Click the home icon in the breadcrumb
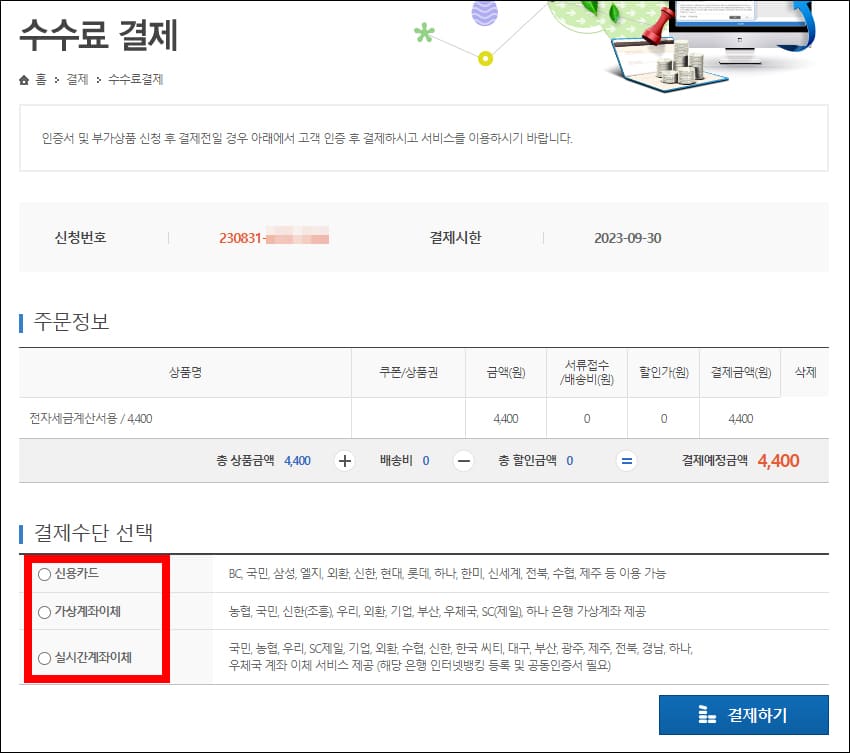 [x=22, y=78]
